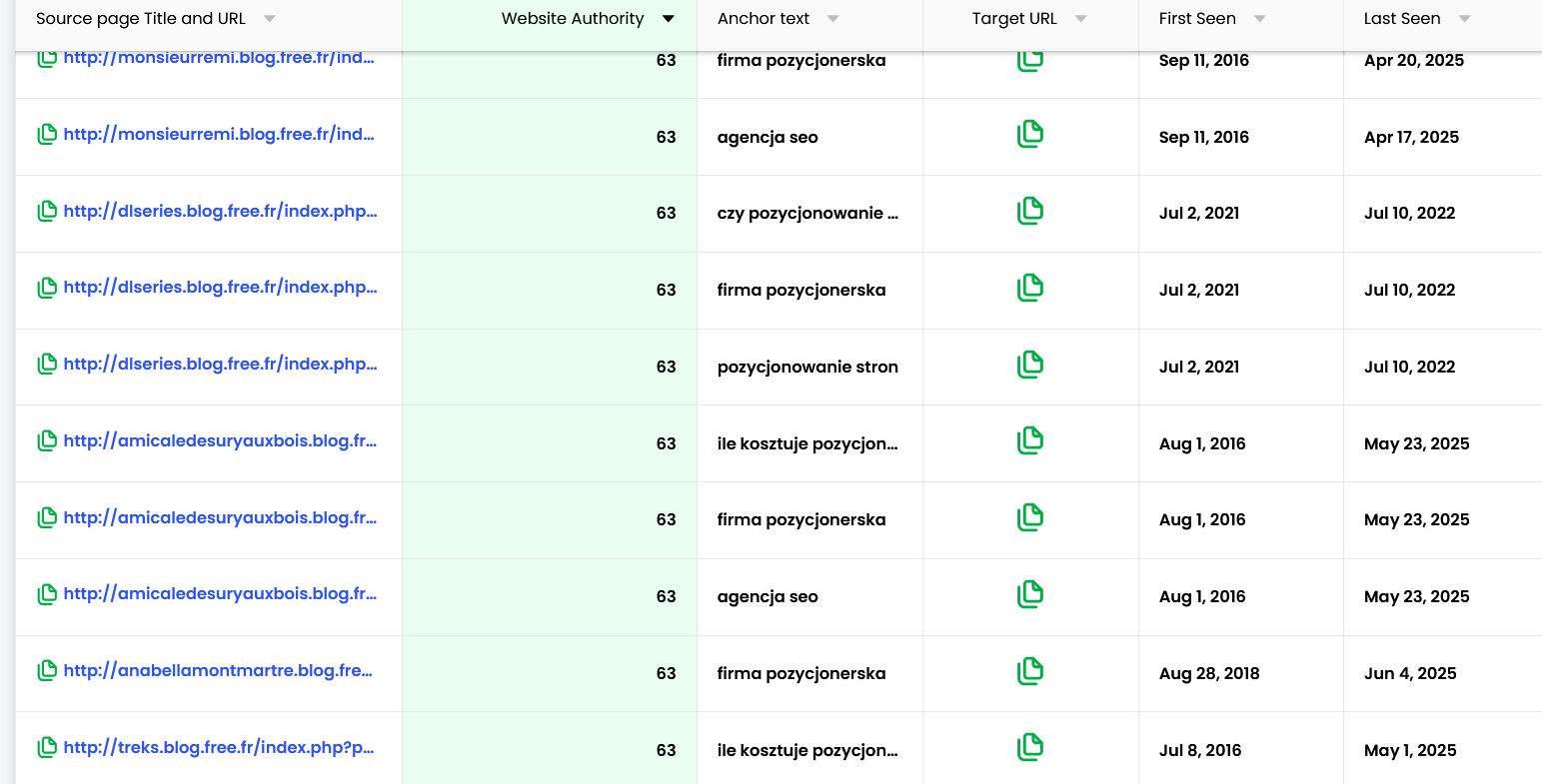Expand the First Seen column dropdown
Image resolution: width=1542 pixels, height=784 pixels.
(1259, 19)
